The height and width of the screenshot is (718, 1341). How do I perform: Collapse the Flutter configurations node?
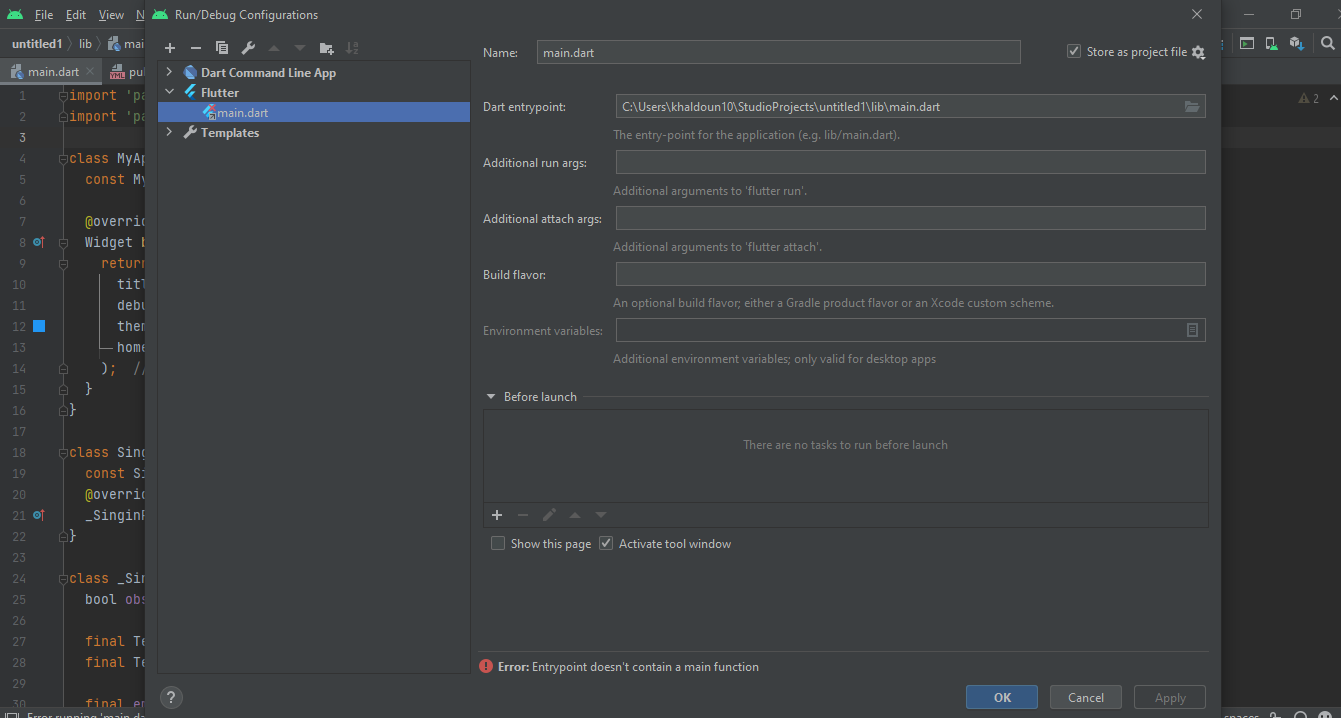pyautogui.click(x=169, y=92)
